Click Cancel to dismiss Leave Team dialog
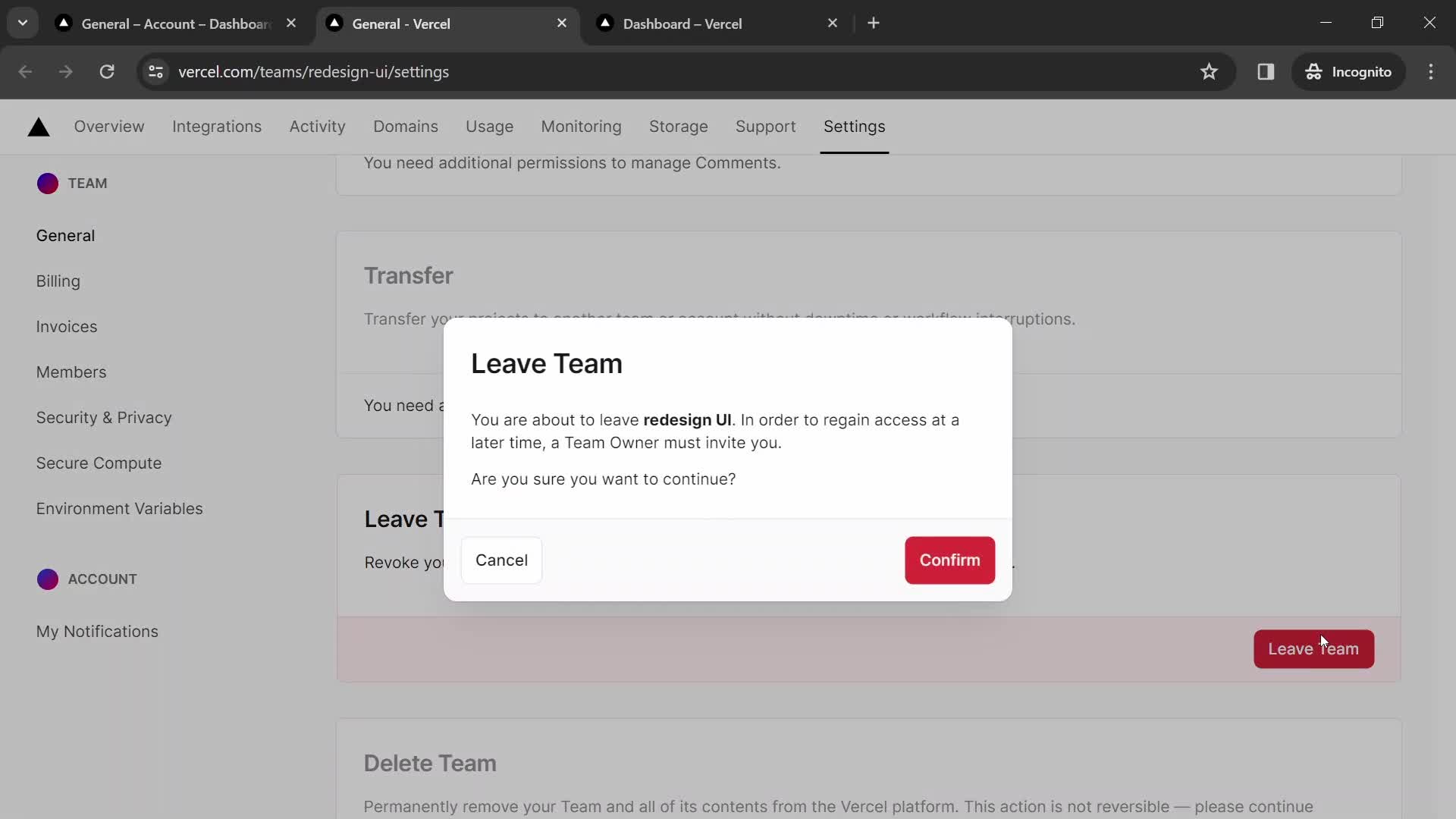 tap(502, 560)
